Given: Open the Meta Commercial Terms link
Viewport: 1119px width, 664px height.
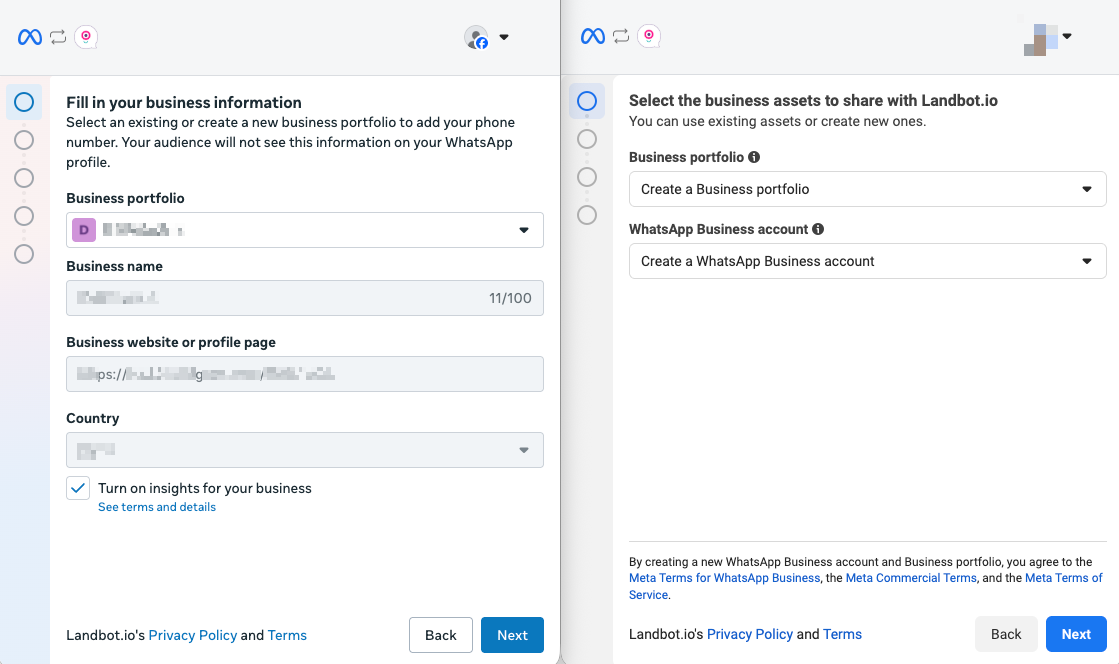Looking at the screenshot, I should pos(911,578).
